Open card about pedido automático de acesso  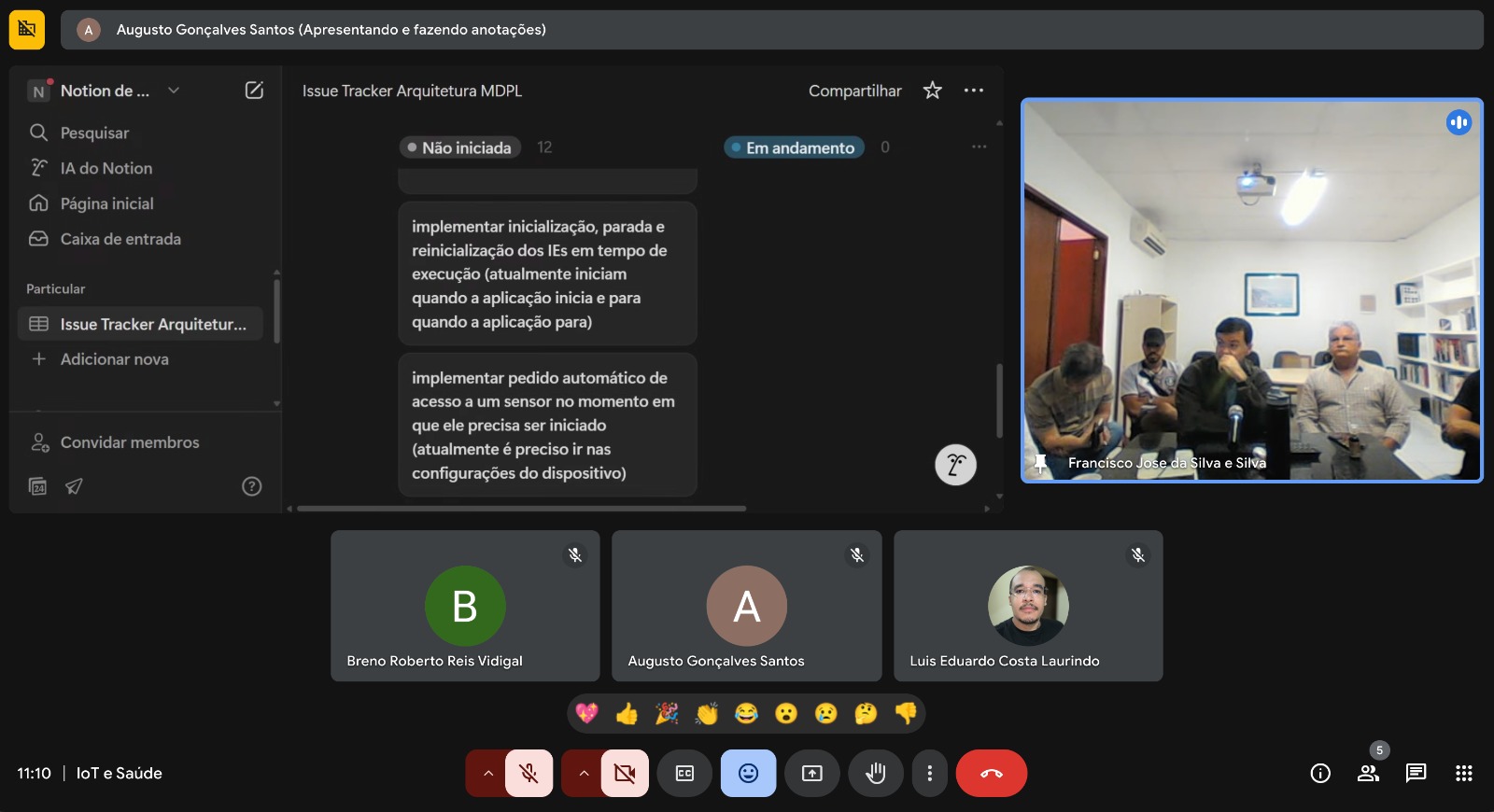(x=548, y=426)
